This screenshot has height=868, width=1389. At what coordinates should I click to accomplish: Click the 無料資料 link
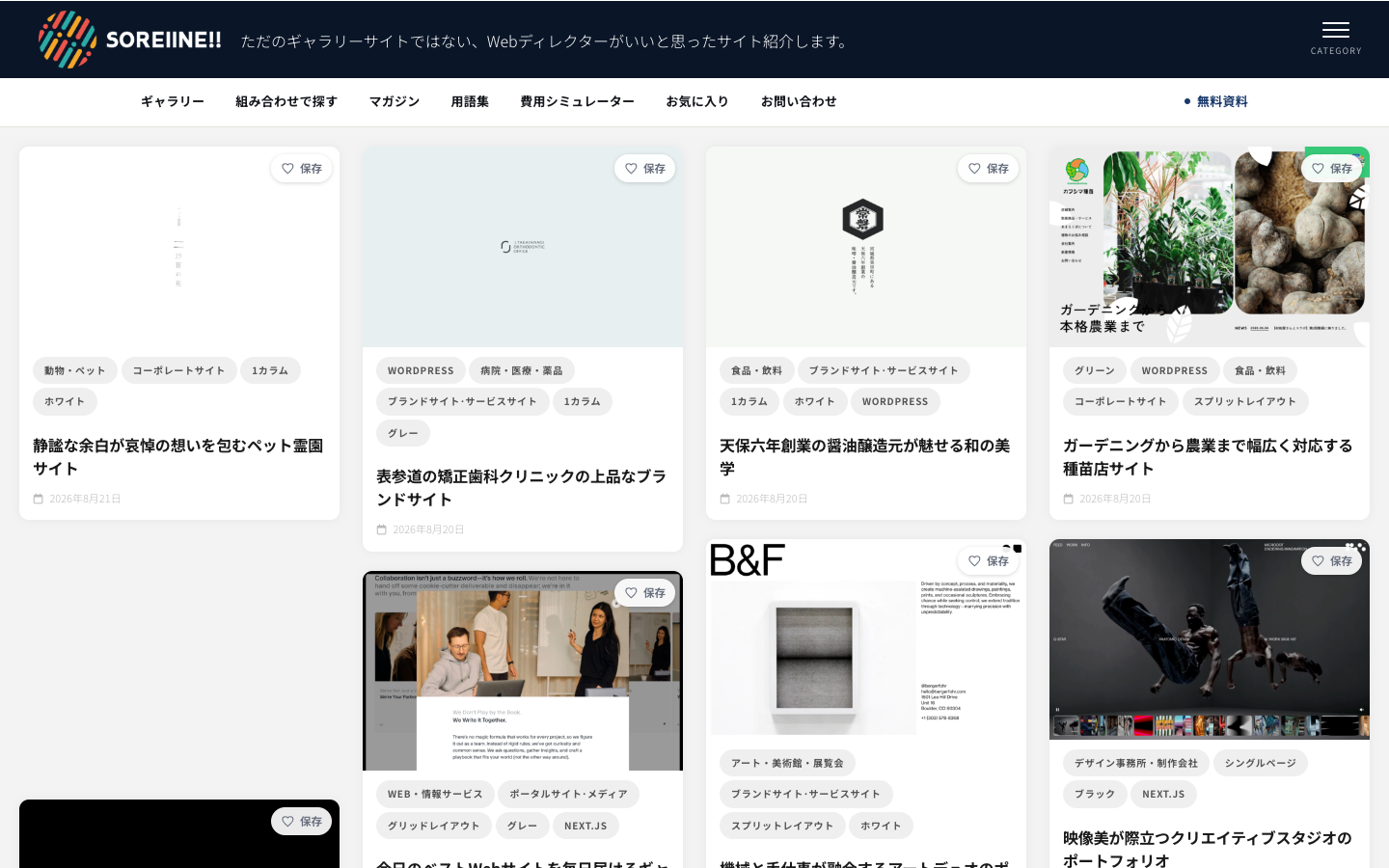tap(1216, 101)
